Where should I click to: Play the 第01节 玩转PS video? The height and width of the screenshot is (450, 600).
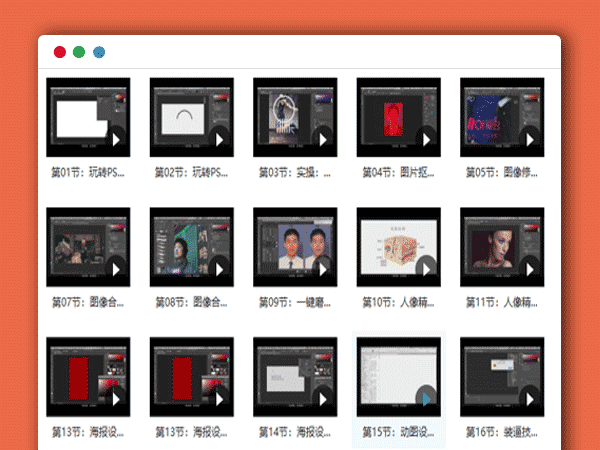[x=116, y=140]
